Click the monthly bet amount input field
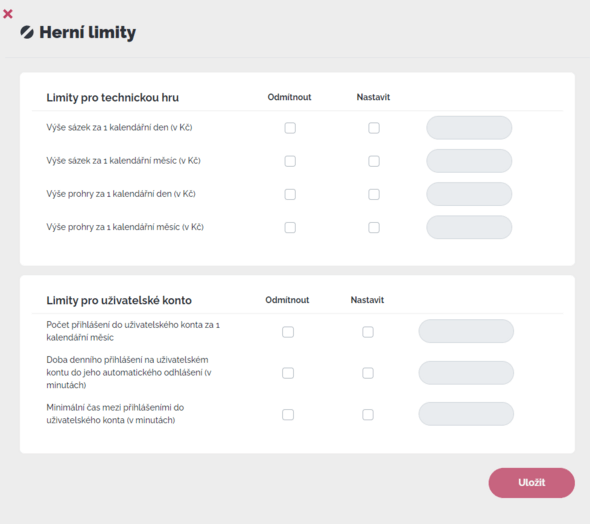 pyautogui.click(x=469, y=161)
